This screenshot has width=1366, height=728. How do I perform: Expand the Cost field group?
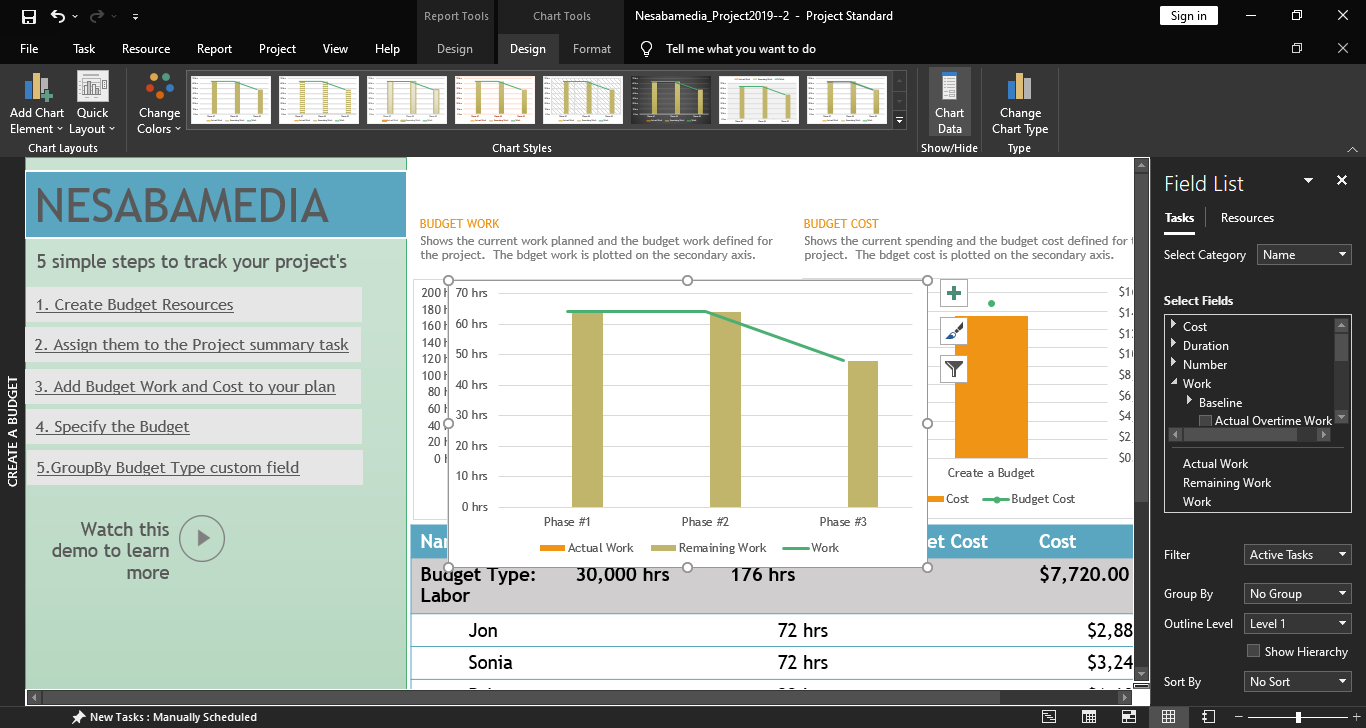click(x=1173, y=326)
